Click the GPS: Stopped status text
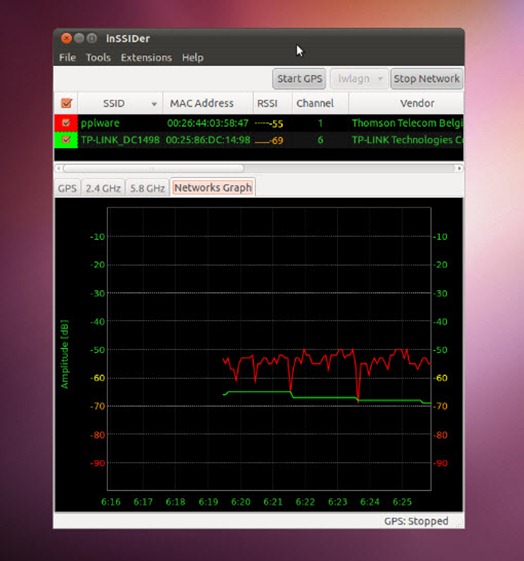The width and height of the screenshot is (524, 561). pyautogui.click(x=416, y=521)
